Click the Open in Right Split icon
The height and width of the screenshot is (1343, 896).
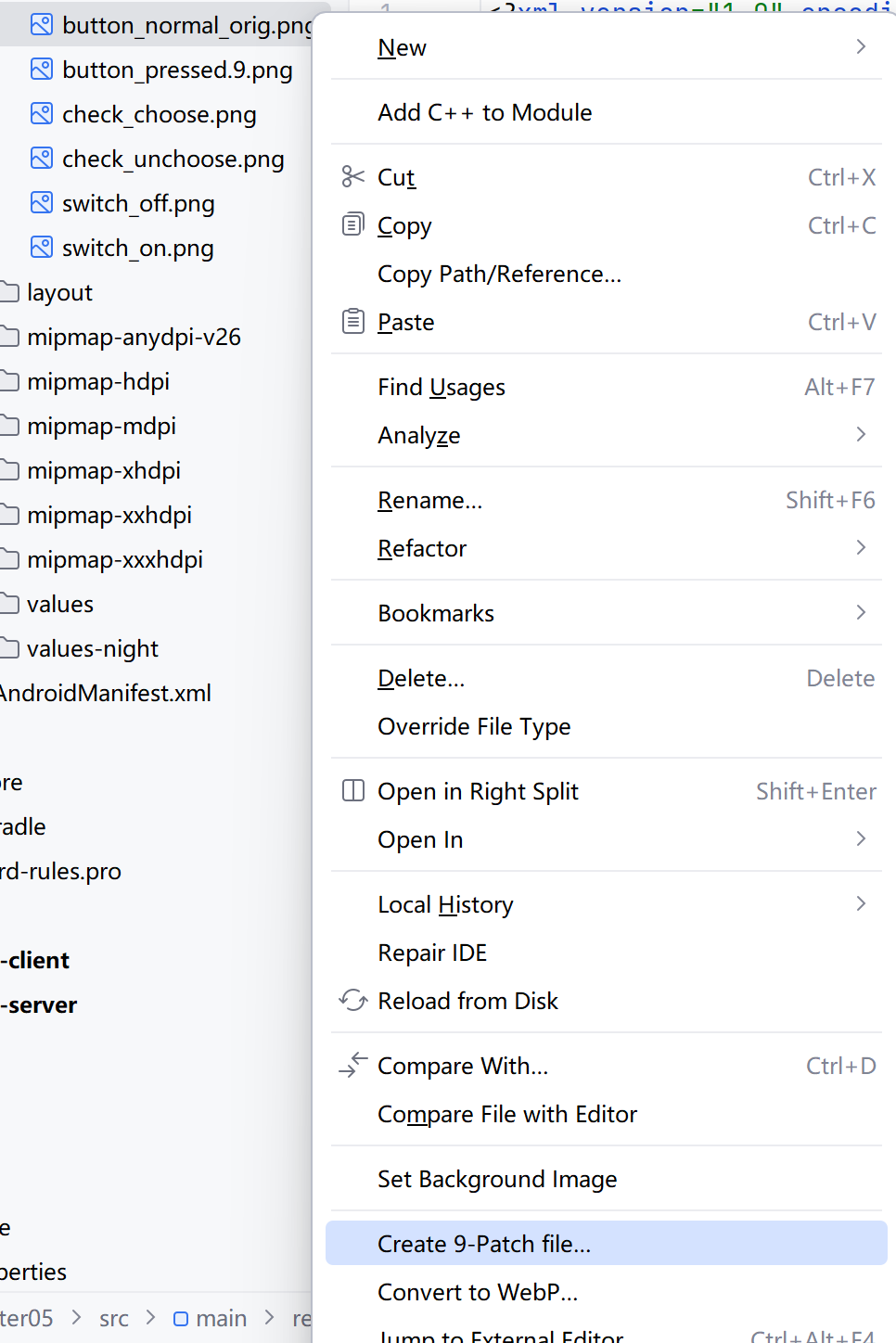(x=352, y=790)
